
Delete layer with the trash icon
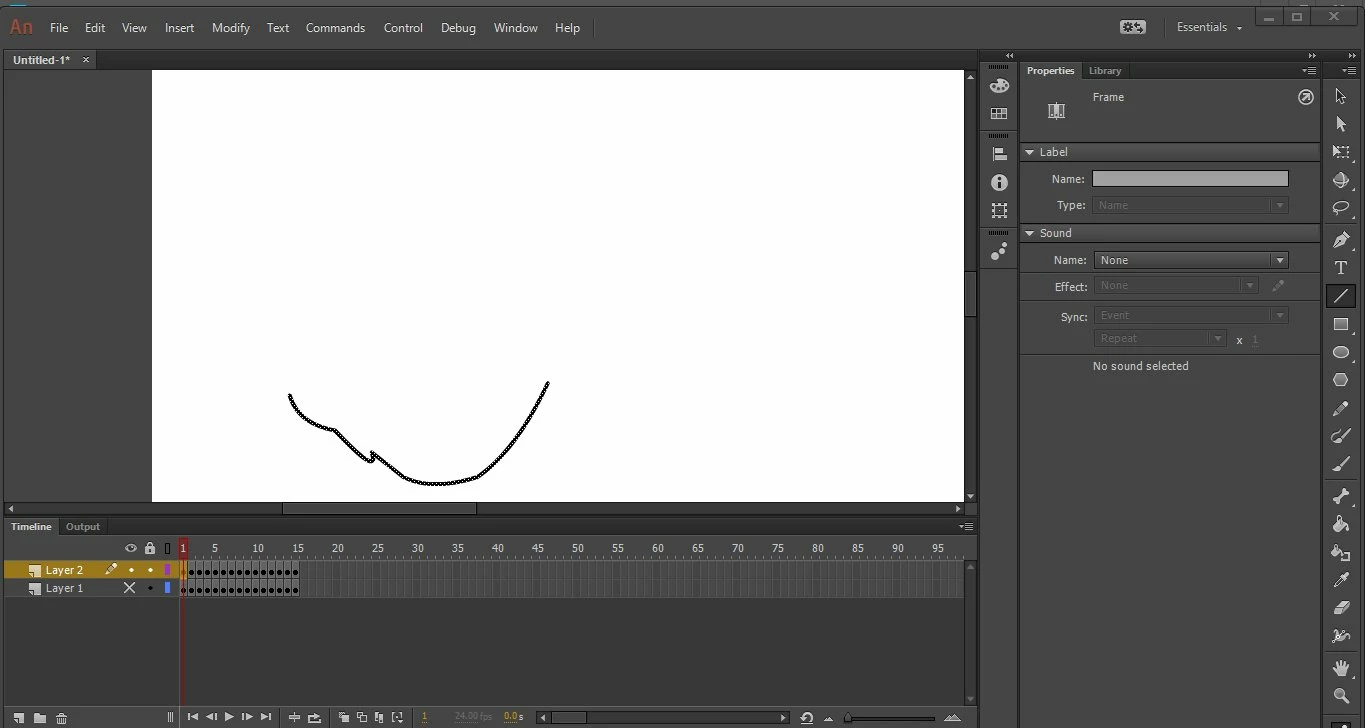61,718
